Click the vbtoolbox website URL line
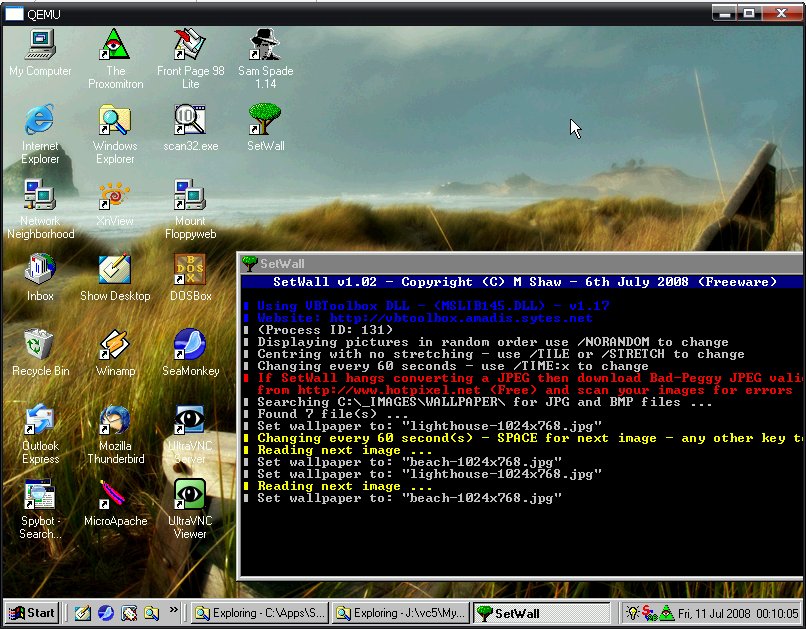The image size is (806, 629). (425, 318)
